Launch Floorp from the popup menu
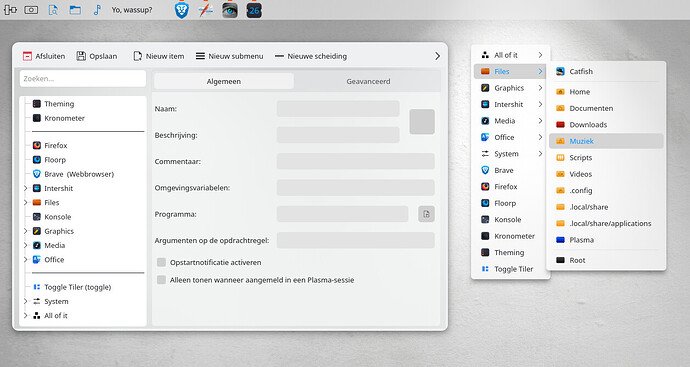This screenshot has height=367, width=690. click(510, 203)
